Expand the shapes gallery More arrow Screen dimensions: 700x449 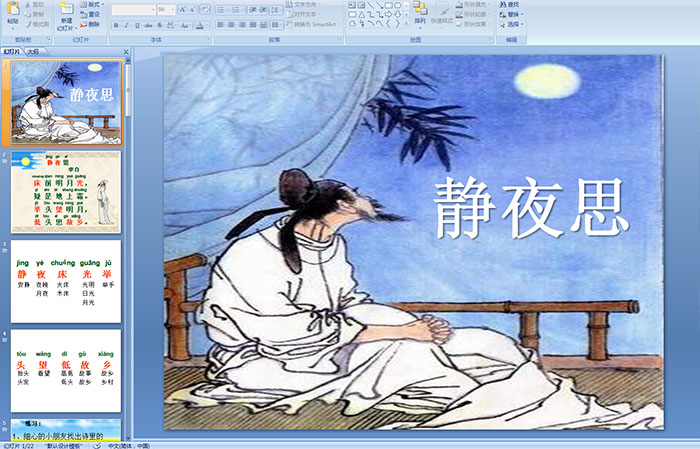tap(406, 23)
